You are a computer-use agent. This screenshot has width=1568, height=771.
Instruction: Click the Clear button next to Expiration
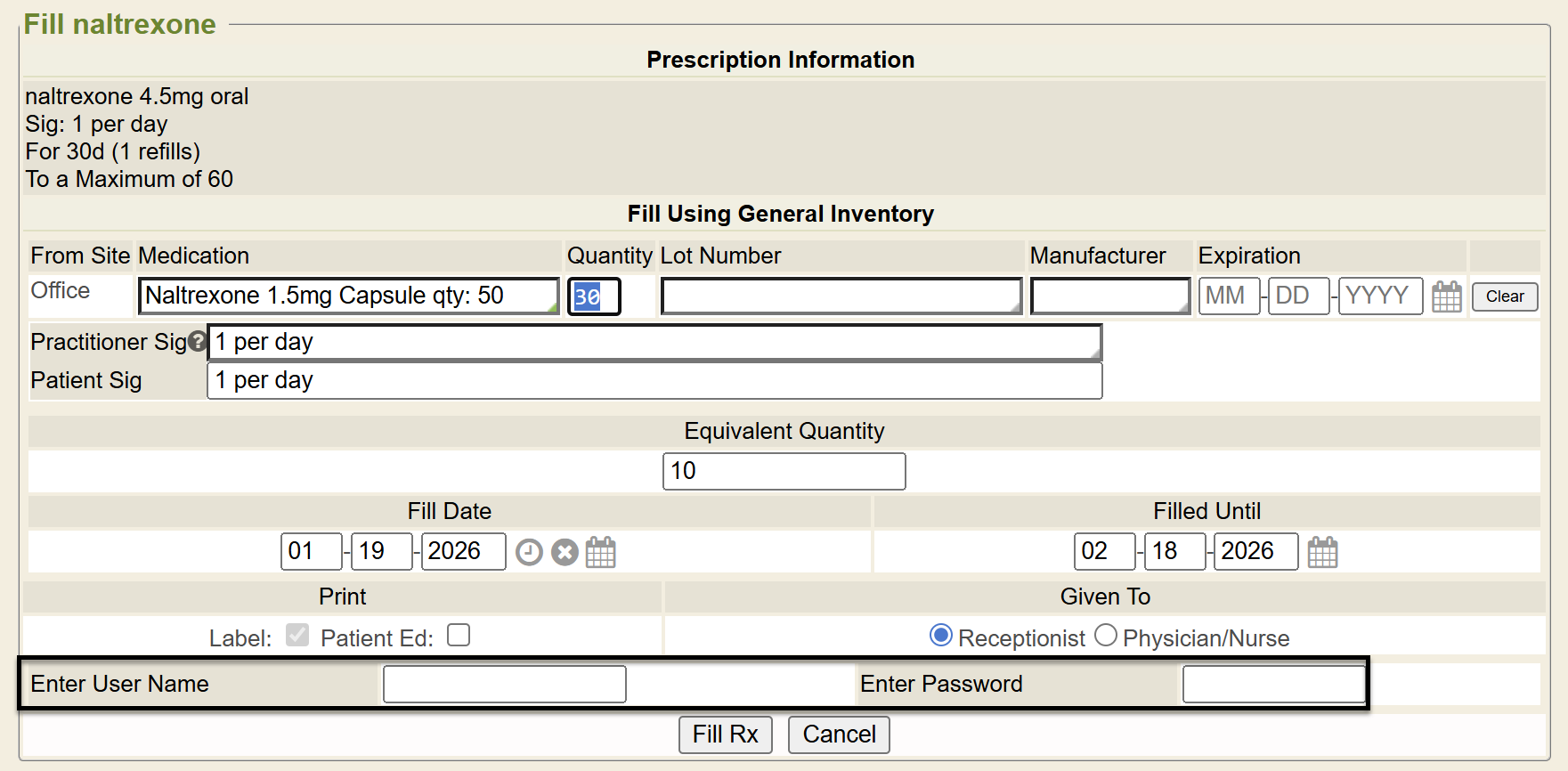(x=1504, y=296)
